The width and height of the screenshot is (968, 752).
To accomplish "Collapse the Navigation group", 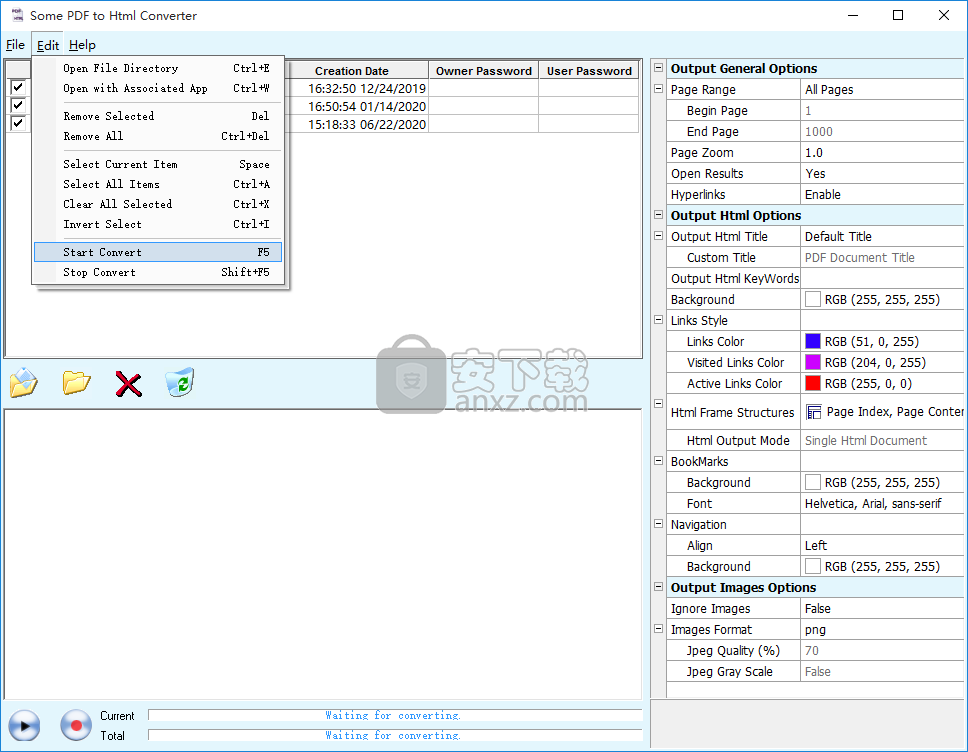I will pyautogui.click(x=659, y=524).
